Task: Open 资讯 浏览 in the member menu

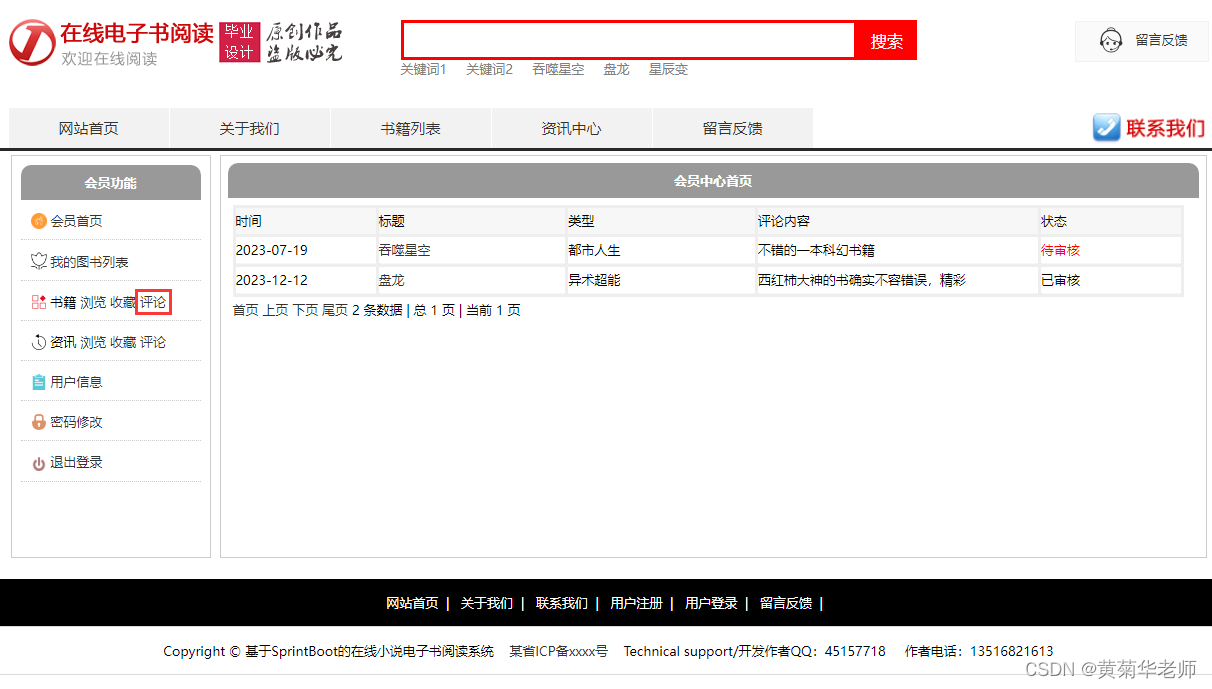Action: pyautogui.click(x=93, y=342)
